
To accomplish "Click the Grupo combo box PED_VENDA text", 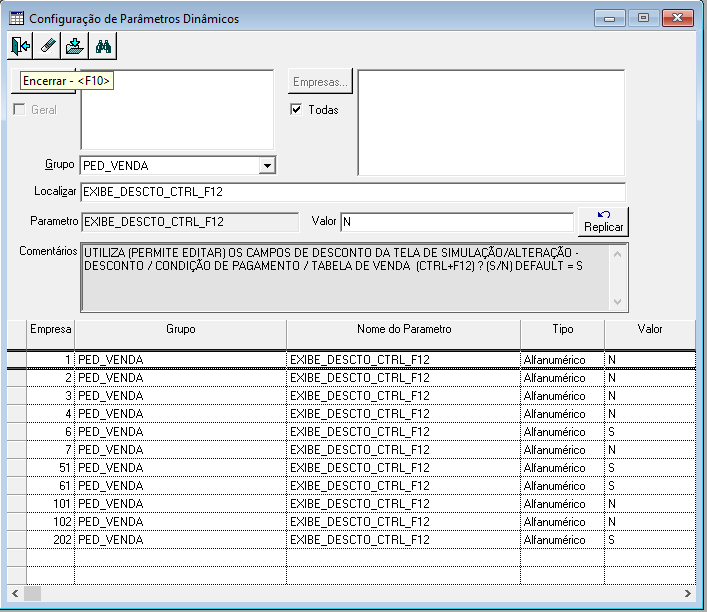I will tap(116, 166).
